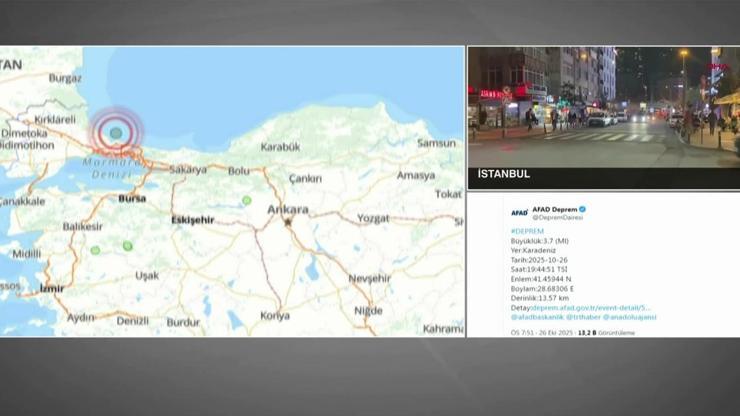
Task: Click the Karabük label on map
Action: coord(280,147)
